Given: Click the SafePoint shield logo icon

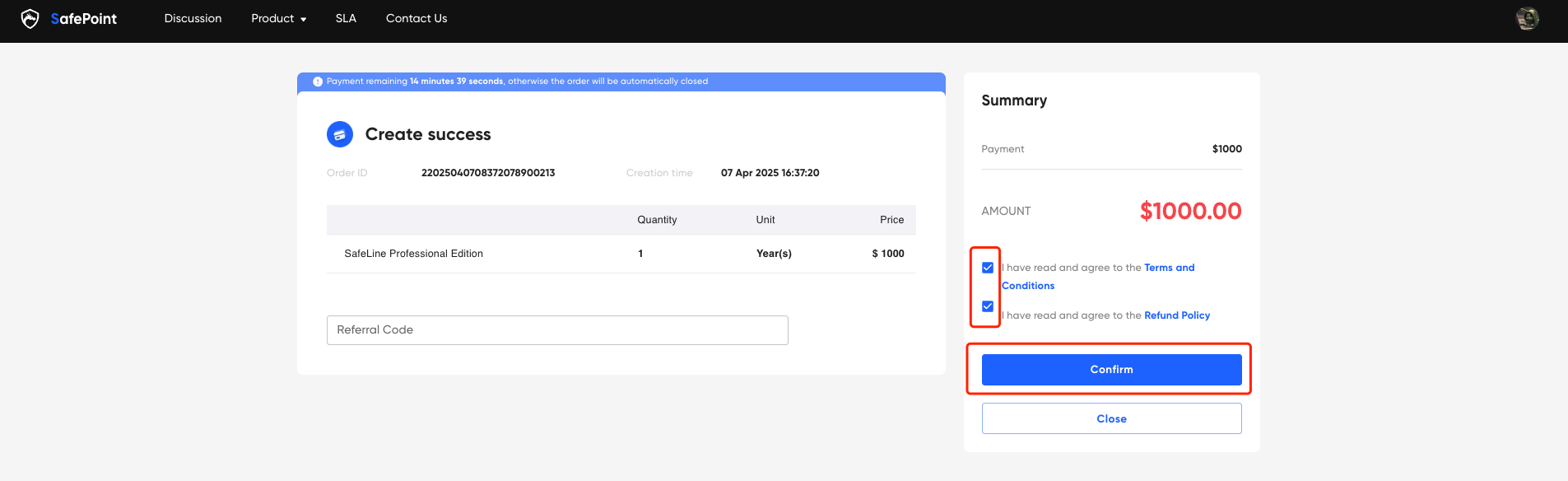Looking at the screenshot, I should (30, 18).
